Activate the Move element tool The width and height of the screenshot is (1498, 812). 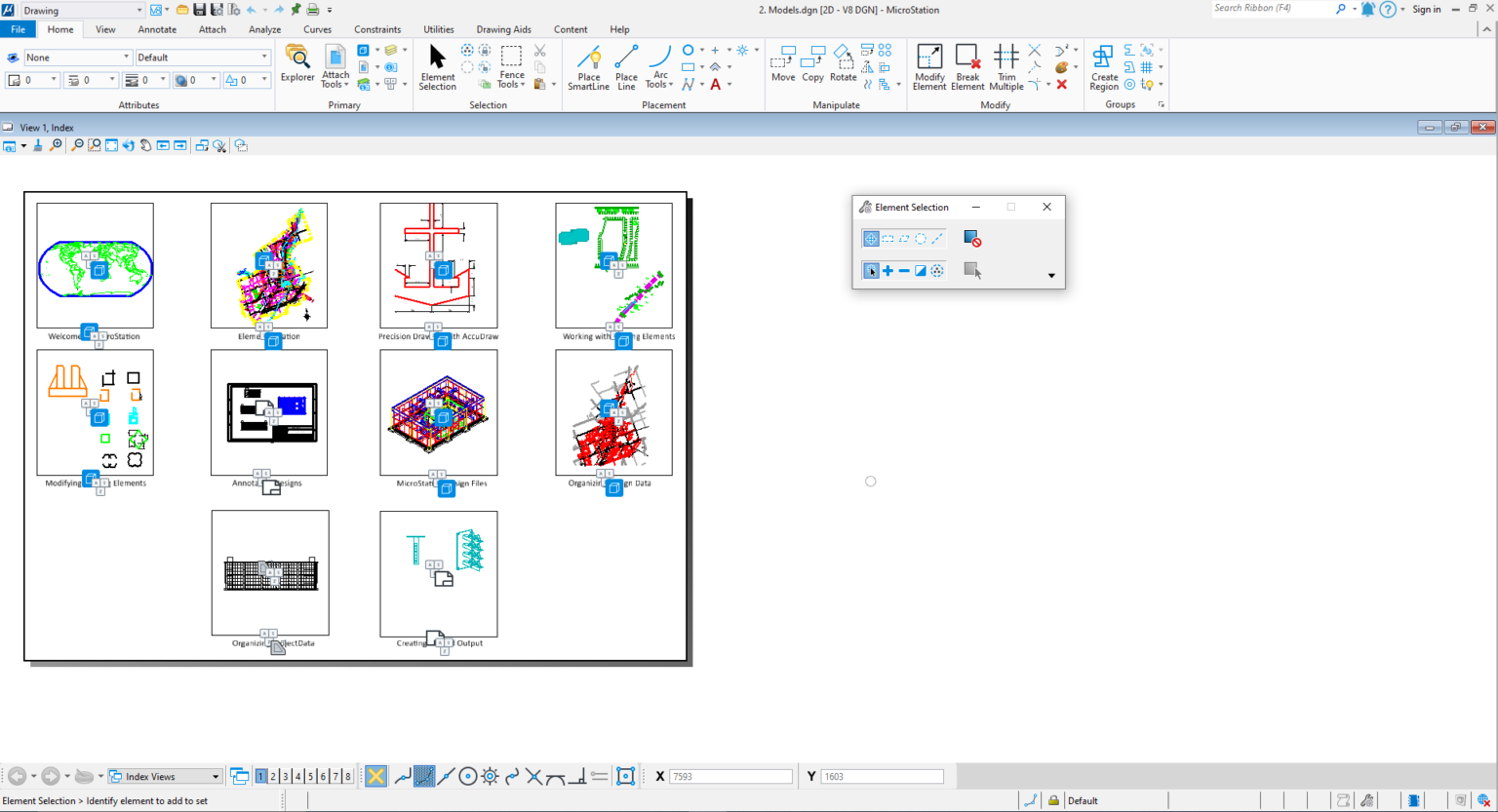click(x=783, y=63)
